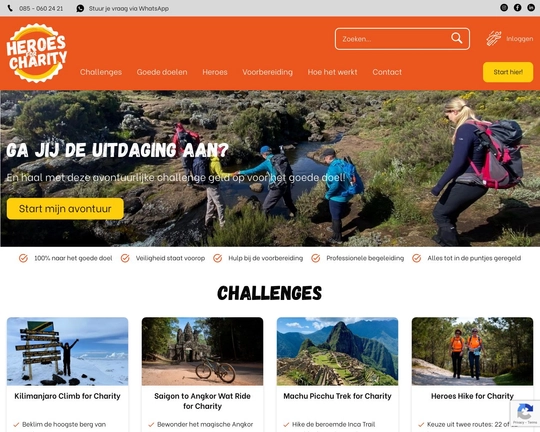Click the yellow Start hier! button
Screen dimensions: 540x432
(508, 72)
